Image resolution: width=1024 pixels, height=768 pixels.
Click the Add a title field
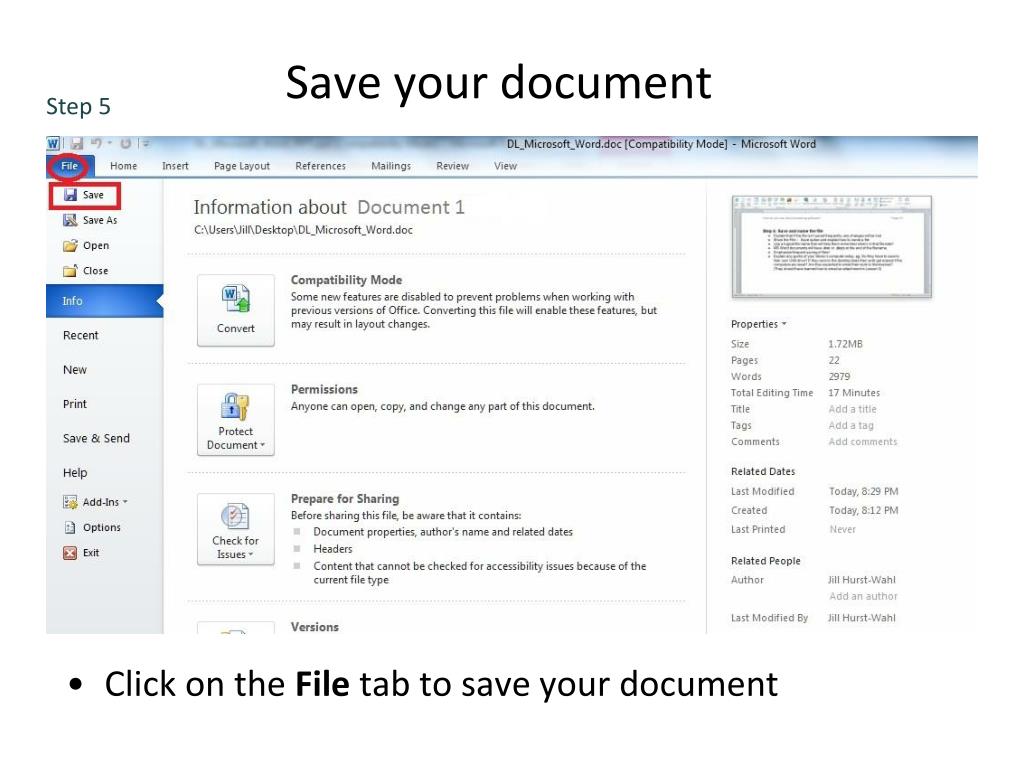tap(852, 409)
